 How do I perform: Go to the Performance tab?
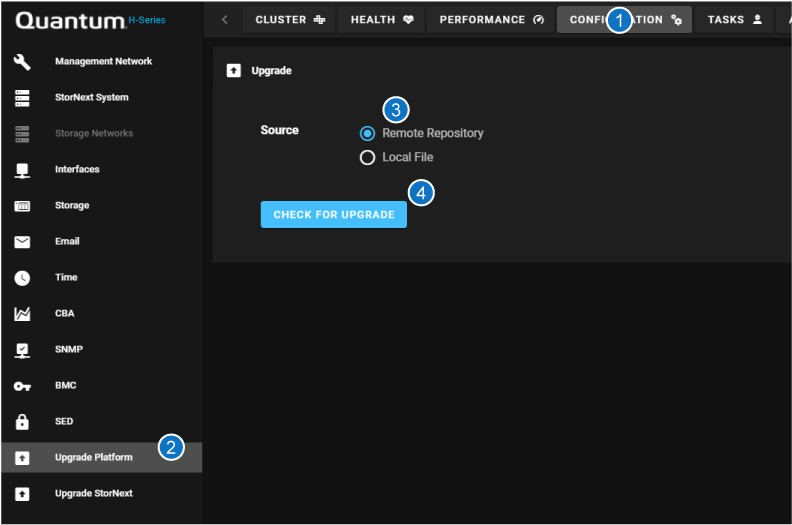click(491, 20)
